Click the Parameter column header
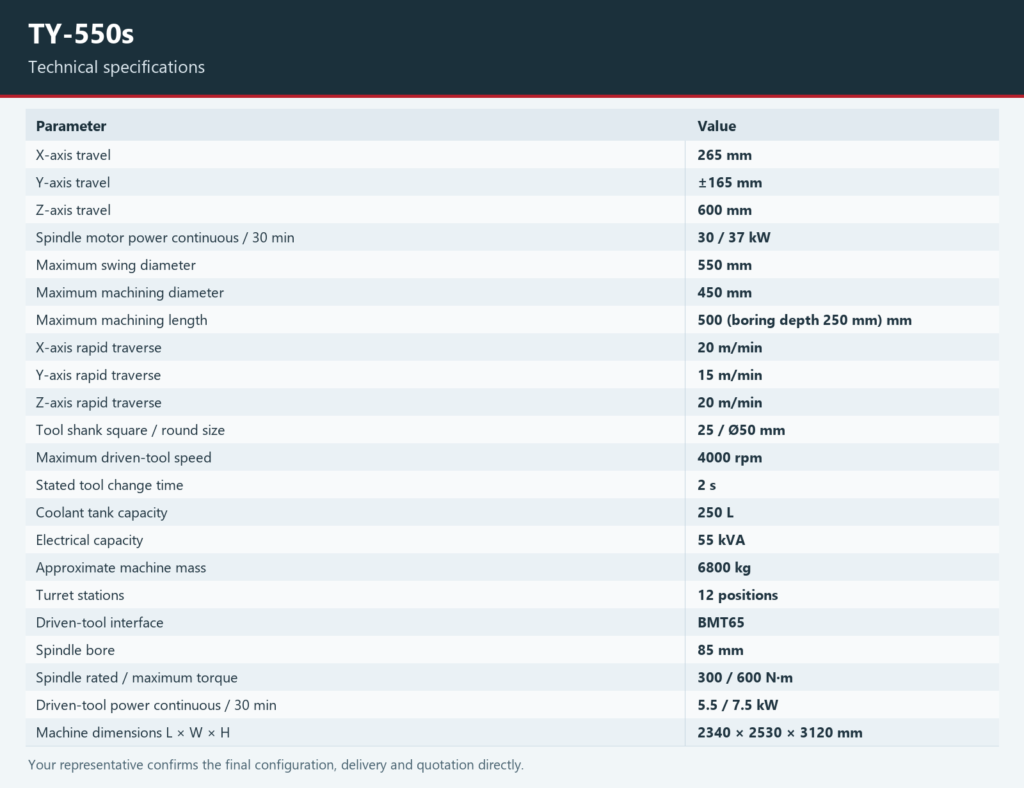Viewport: 1024px width, 788px height. coord(71,126)
